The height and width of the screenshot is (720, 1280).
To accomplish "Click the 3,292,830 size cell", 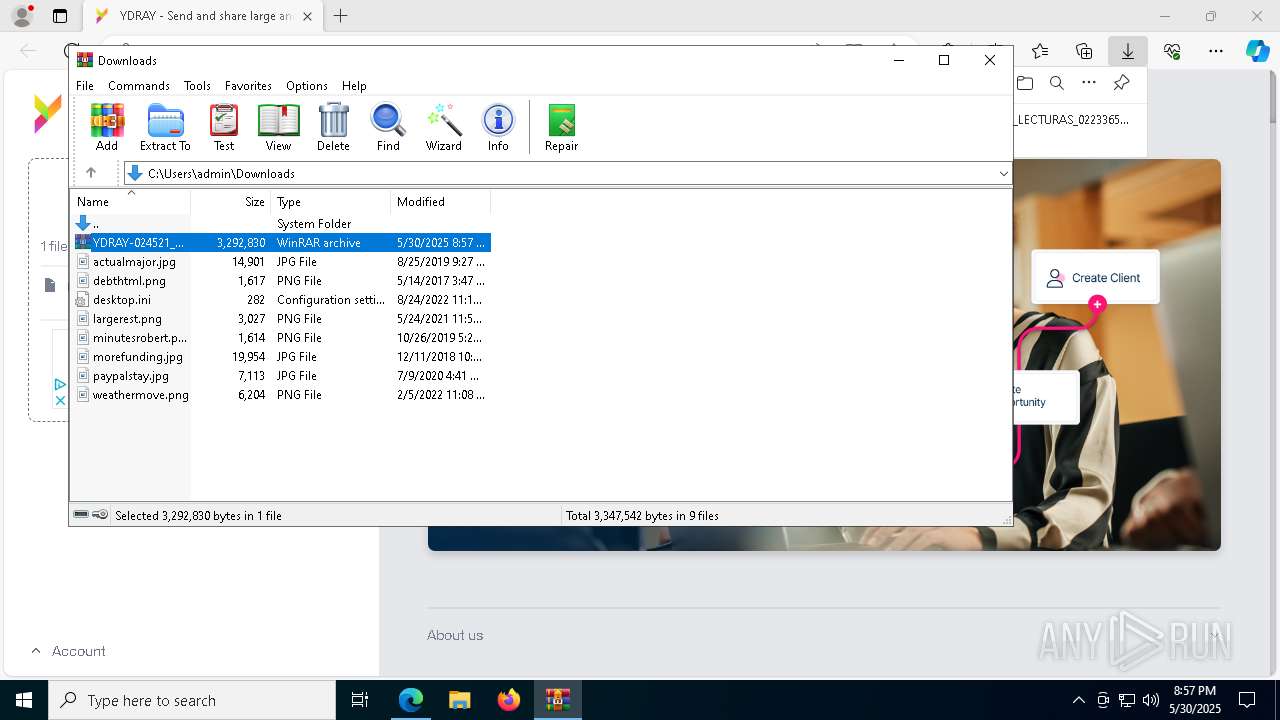I will [240, 243].
